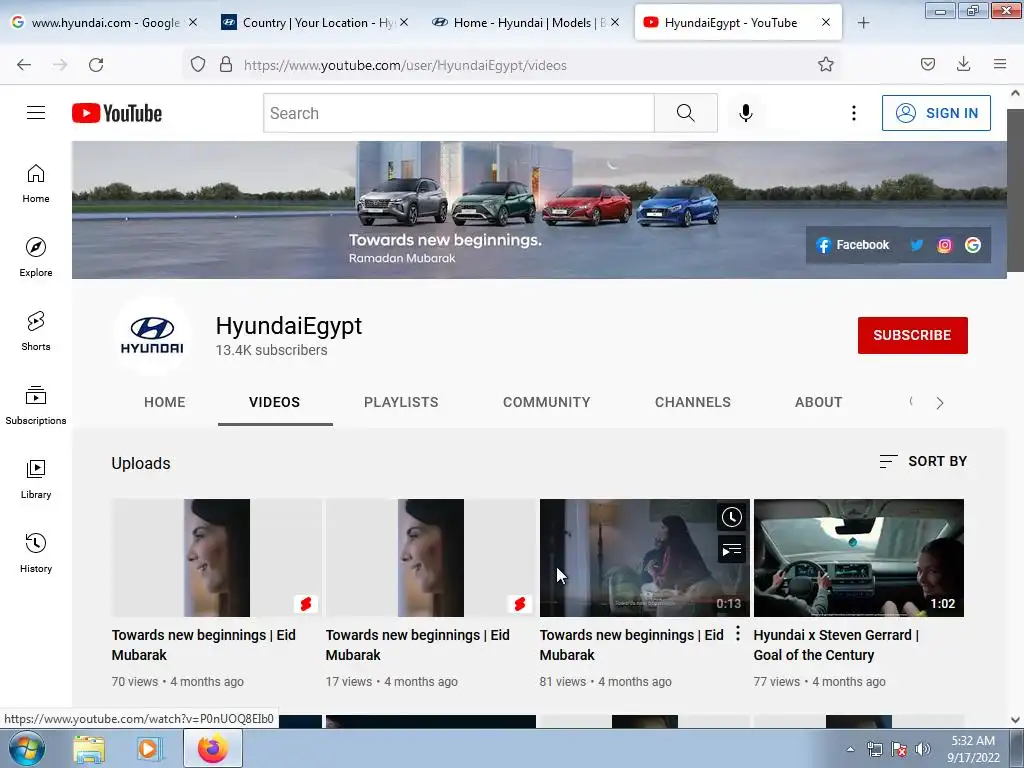Viewport: 1024px width, 768px height.
Task: Open the Channels tab
Action: tap(693, 402)
